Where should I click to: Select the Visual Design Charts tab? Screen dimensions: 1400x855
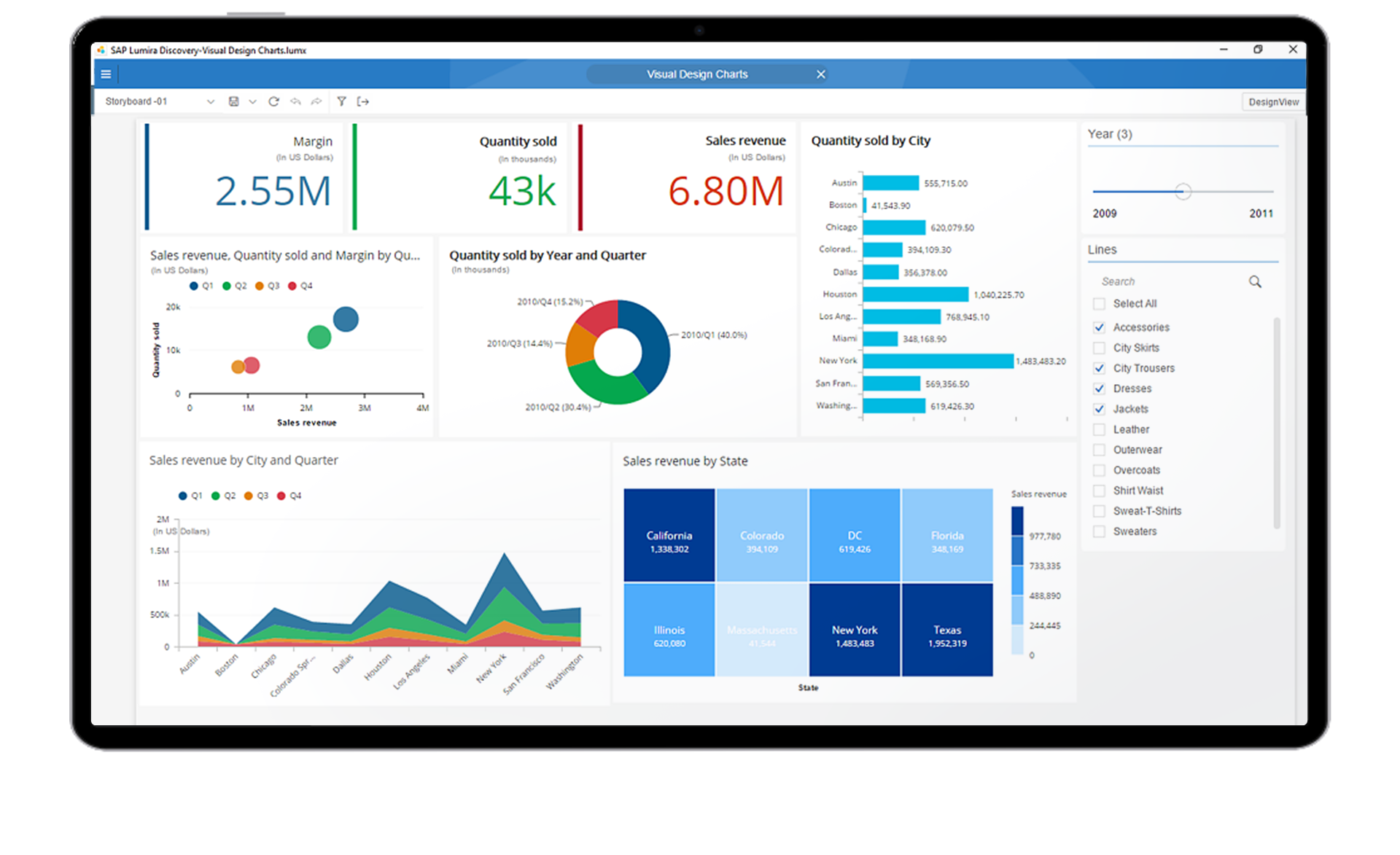[x=696, y=74]
